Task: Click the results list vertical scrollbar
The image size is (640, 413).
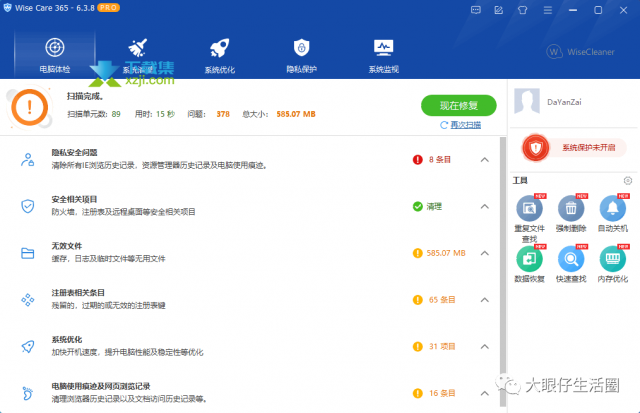Action: tap(503, 271)
